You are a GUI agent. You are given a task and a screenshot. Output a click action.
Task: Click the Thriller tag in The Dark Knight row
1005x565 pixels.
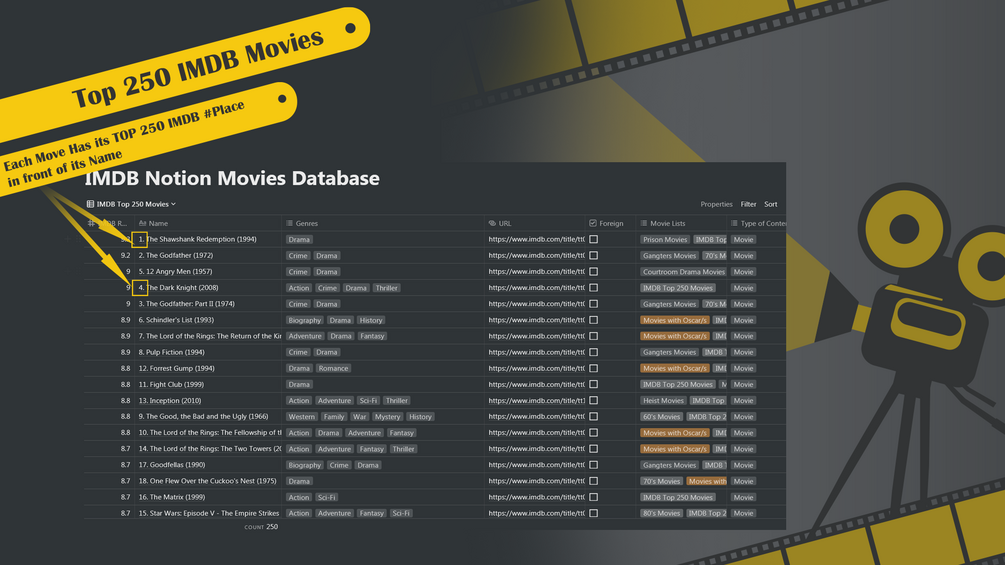(x=386, y=288)
